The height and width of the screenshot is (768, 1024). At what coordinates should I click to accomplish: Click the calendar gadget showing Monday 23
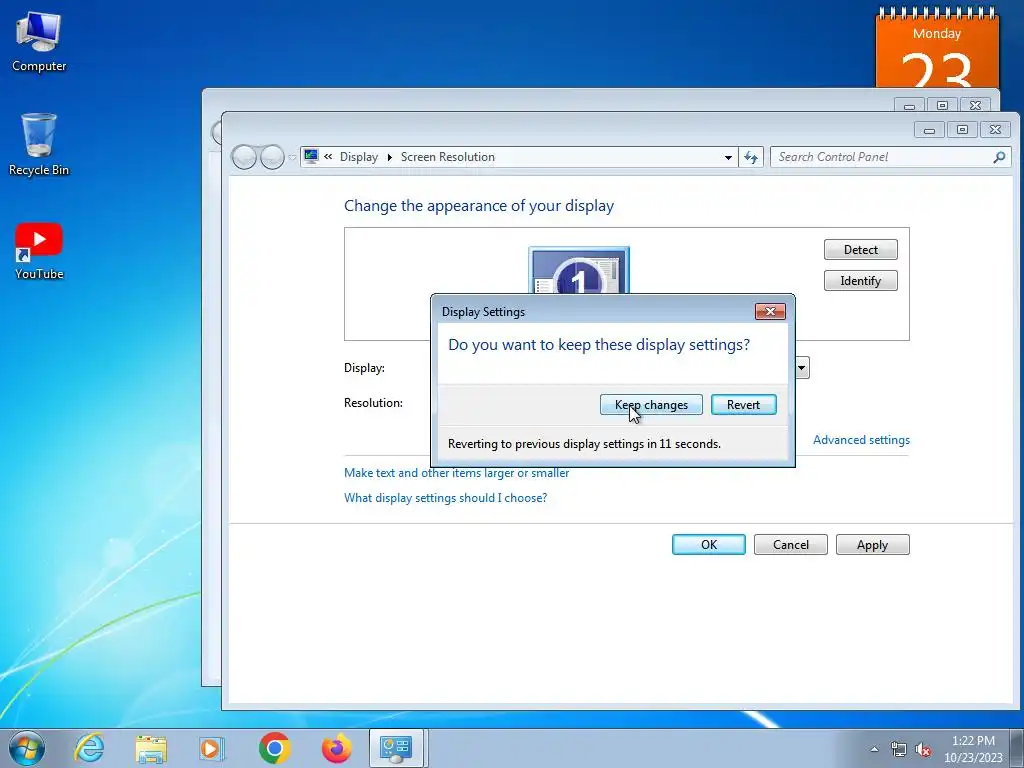click(x=937, y=49)
